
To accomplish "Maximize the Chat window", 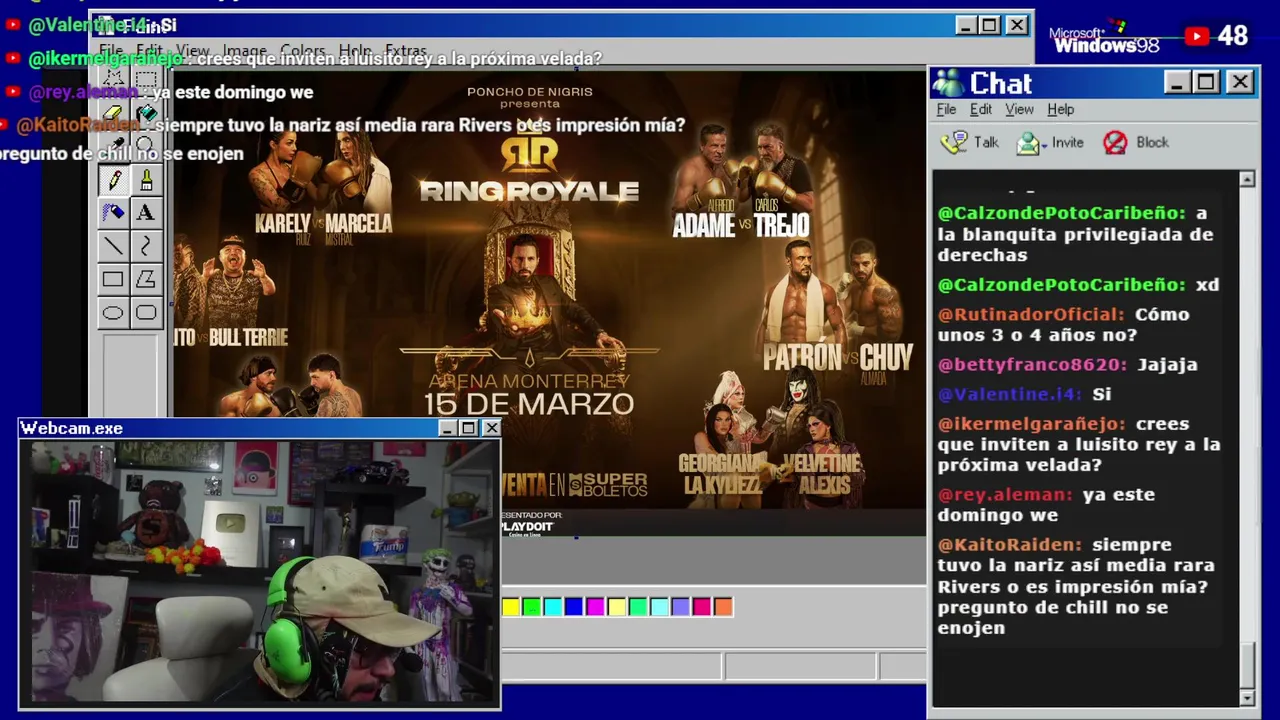I will [x=1206, y=82].
